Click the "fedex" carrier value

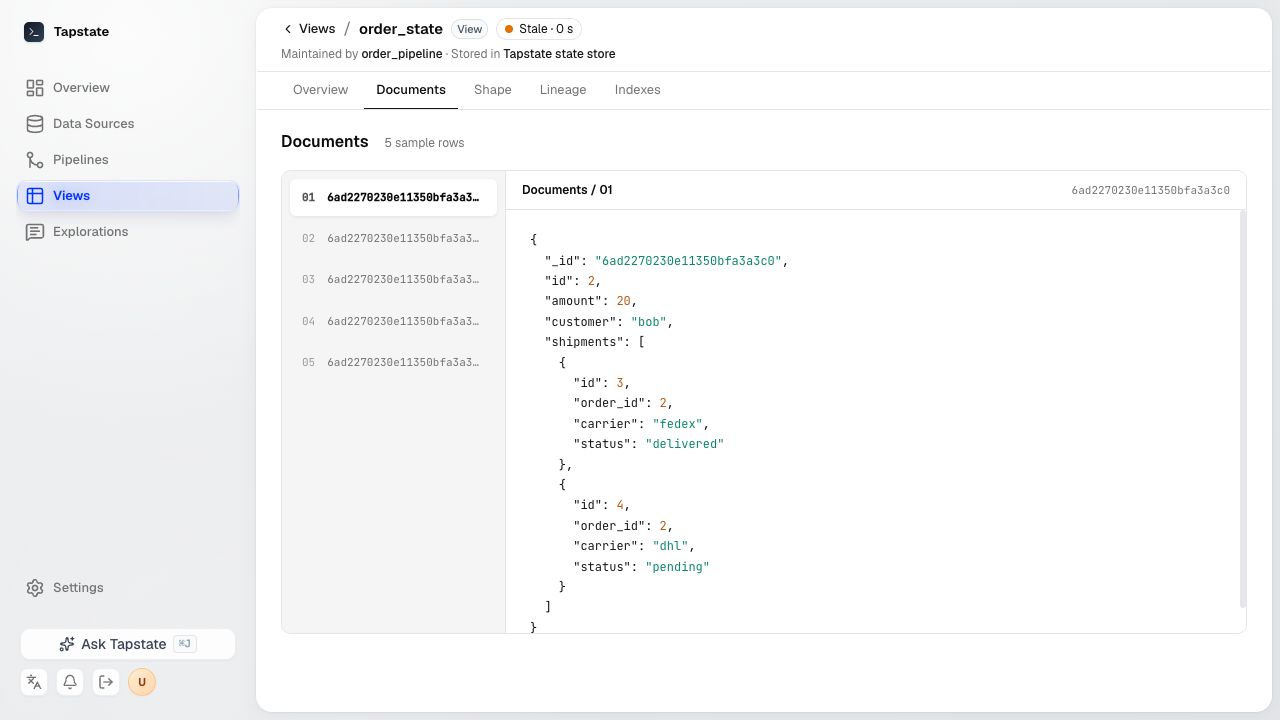point(677,424)
